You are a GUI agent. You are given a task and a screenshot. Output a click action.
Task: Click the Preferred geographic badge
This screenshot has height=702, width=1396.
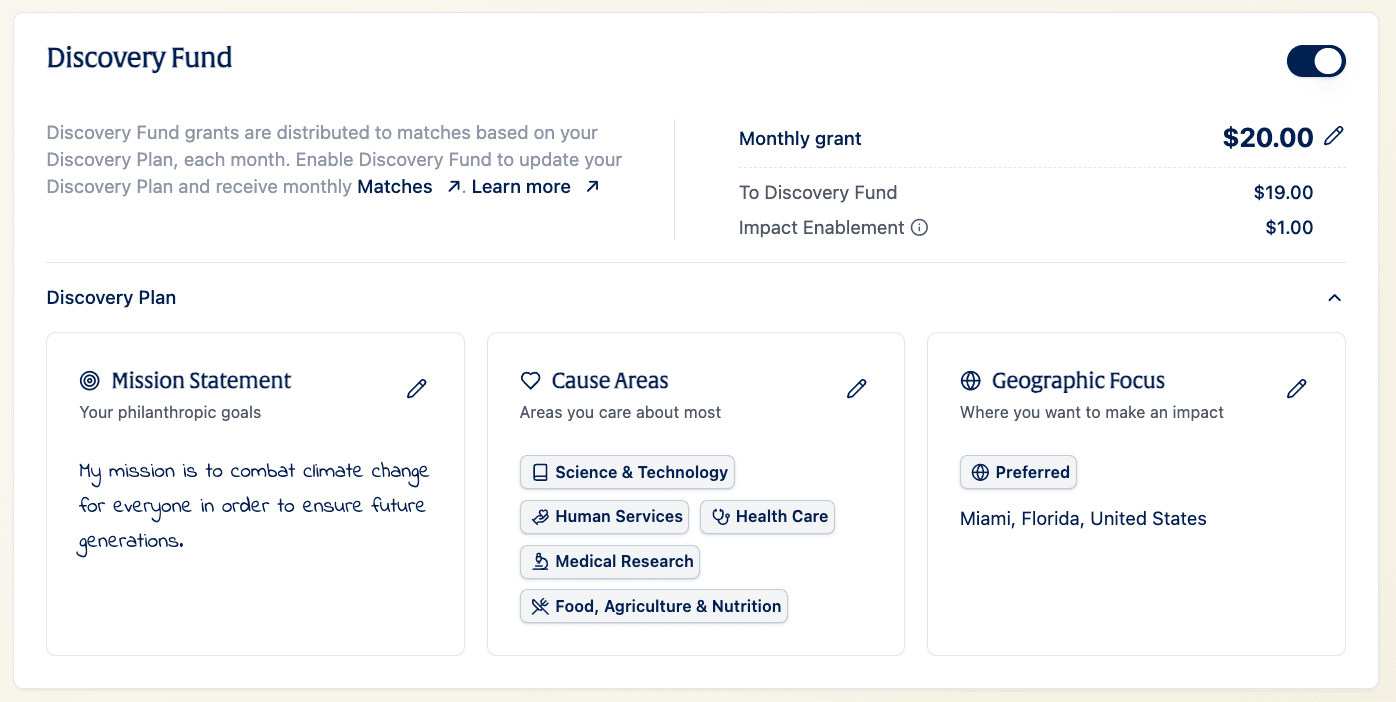(1018, 472)
